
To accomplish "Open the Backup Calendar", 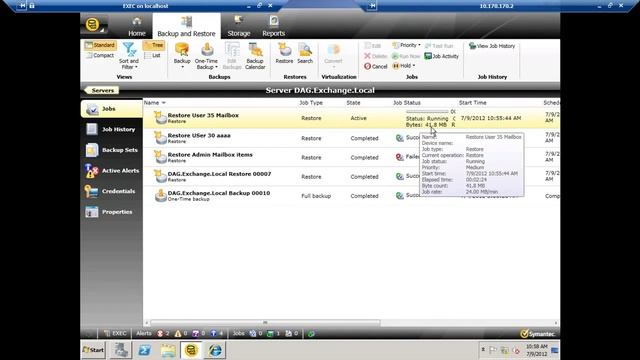I will (x=255, y=56).
